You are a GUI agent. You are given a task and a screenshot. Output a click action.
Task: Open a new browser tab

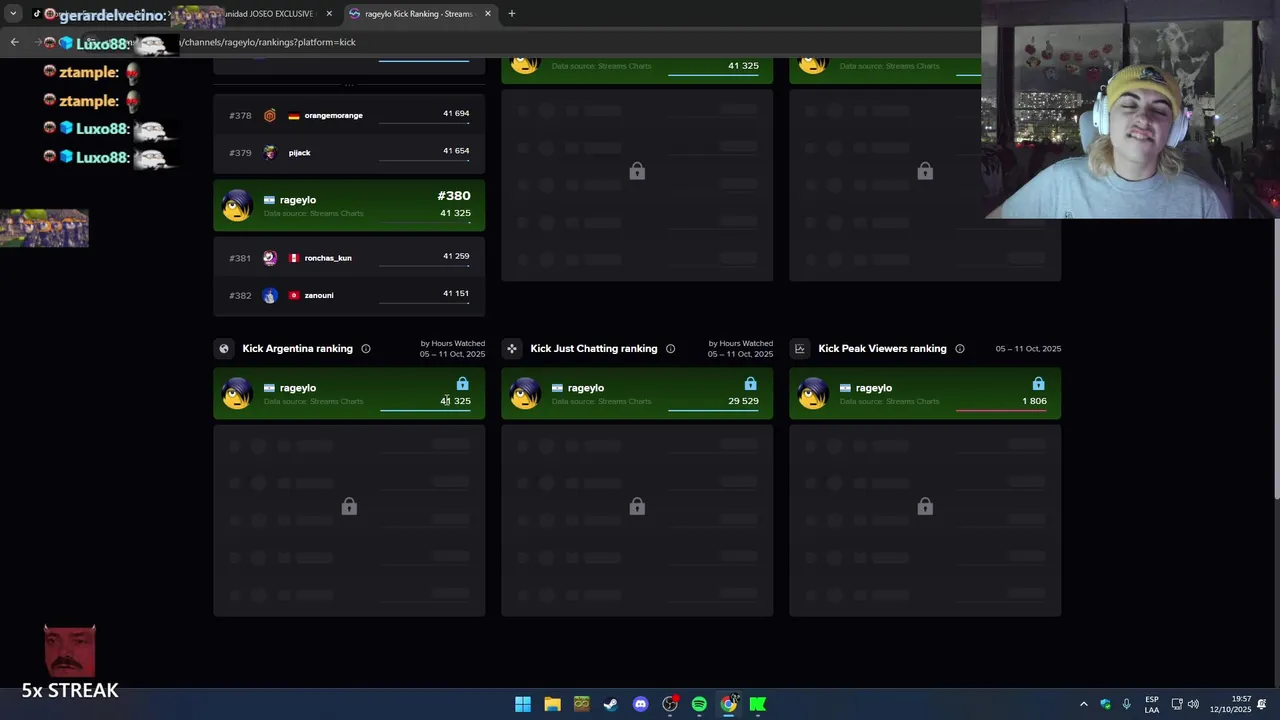[x=511, y=14]
